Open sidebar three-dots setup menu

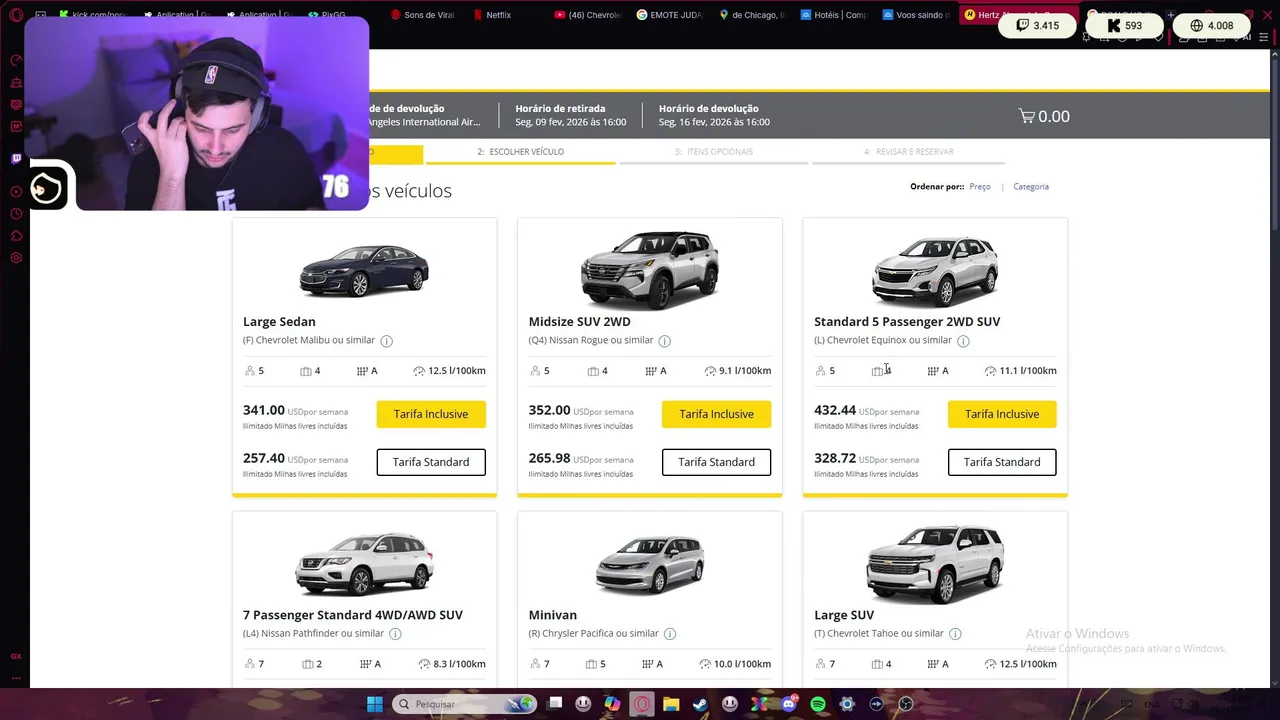click(x=16, y=677)
